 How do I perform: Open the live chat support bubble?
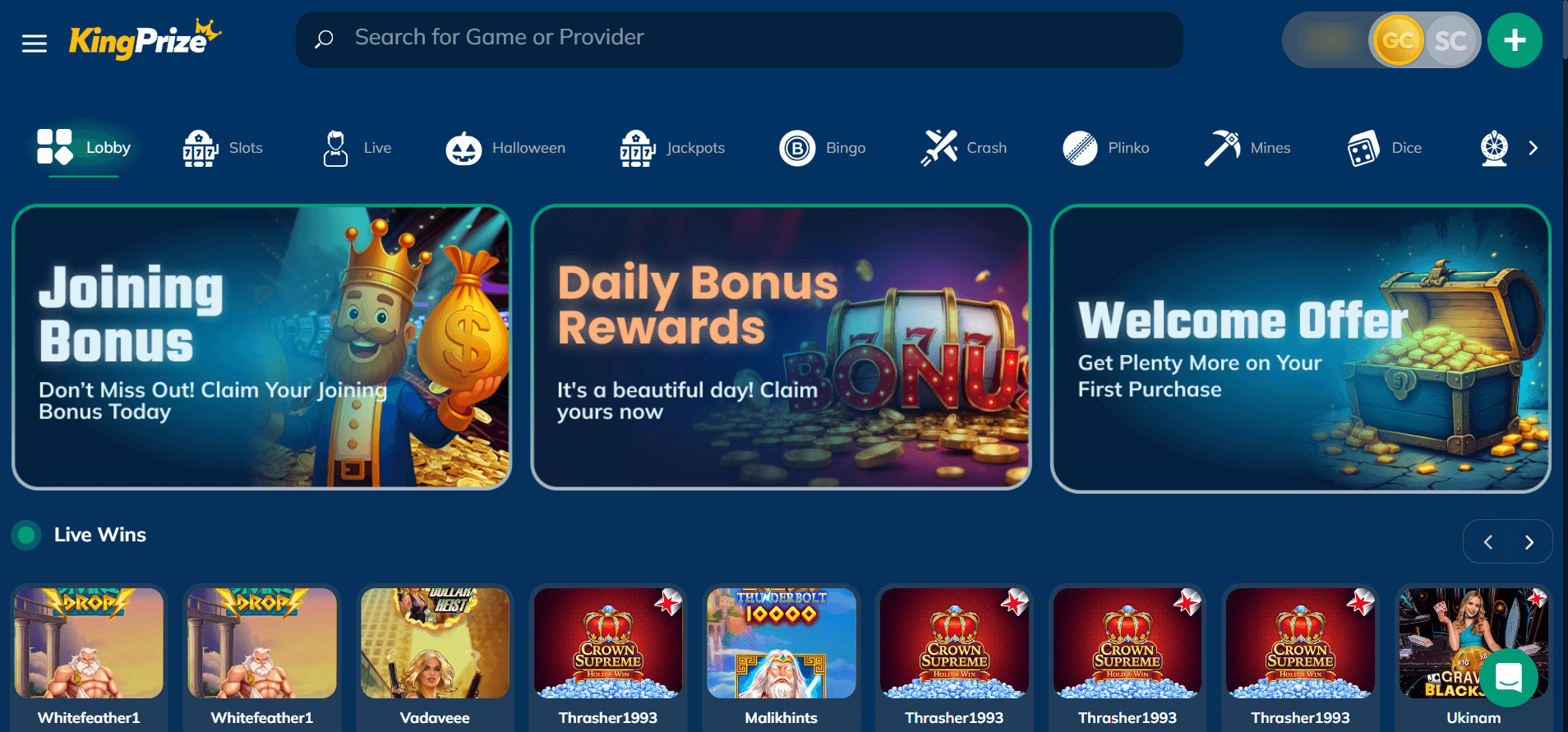click(x=1509, y=678)
